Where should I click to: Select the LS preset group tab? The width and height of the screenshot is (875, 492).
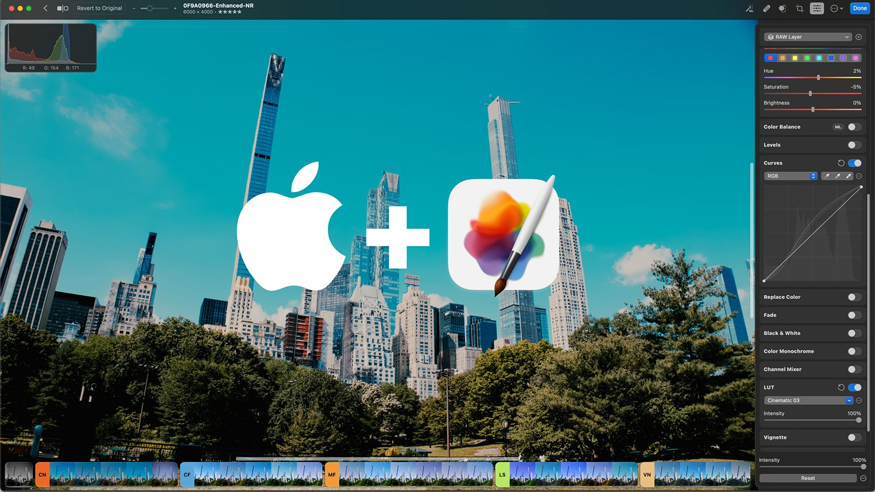coord(502,475)
